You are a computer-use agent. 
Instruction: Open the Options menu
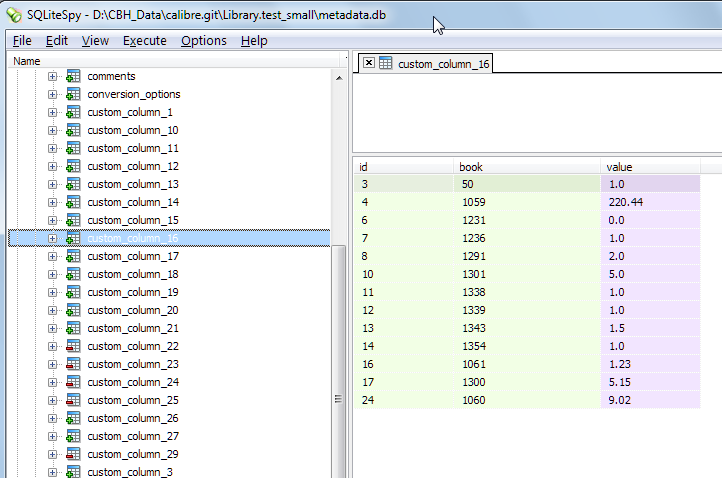pyautogui.click(x=204, y=41)
